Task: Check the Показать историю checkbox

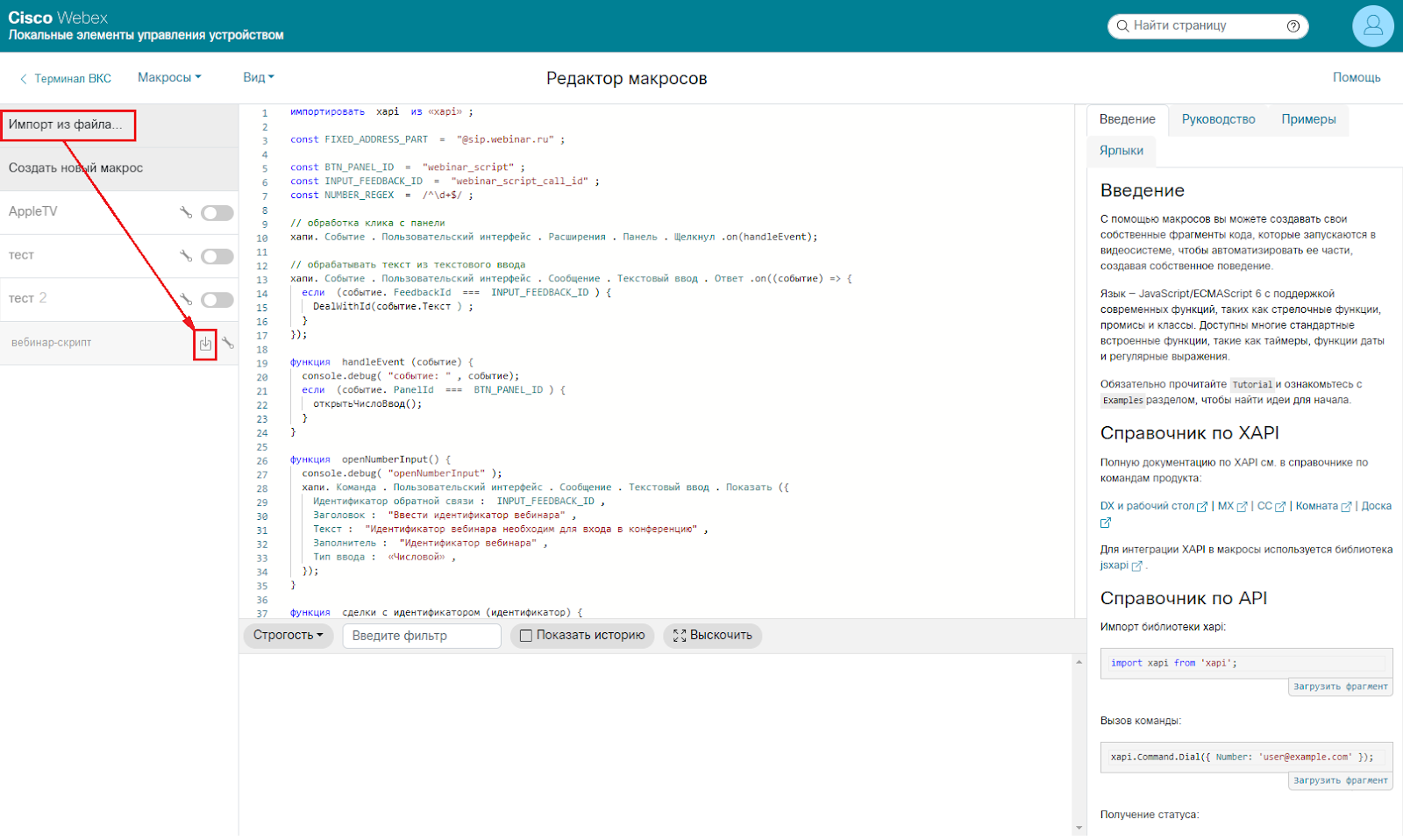Action: [526, 636]
